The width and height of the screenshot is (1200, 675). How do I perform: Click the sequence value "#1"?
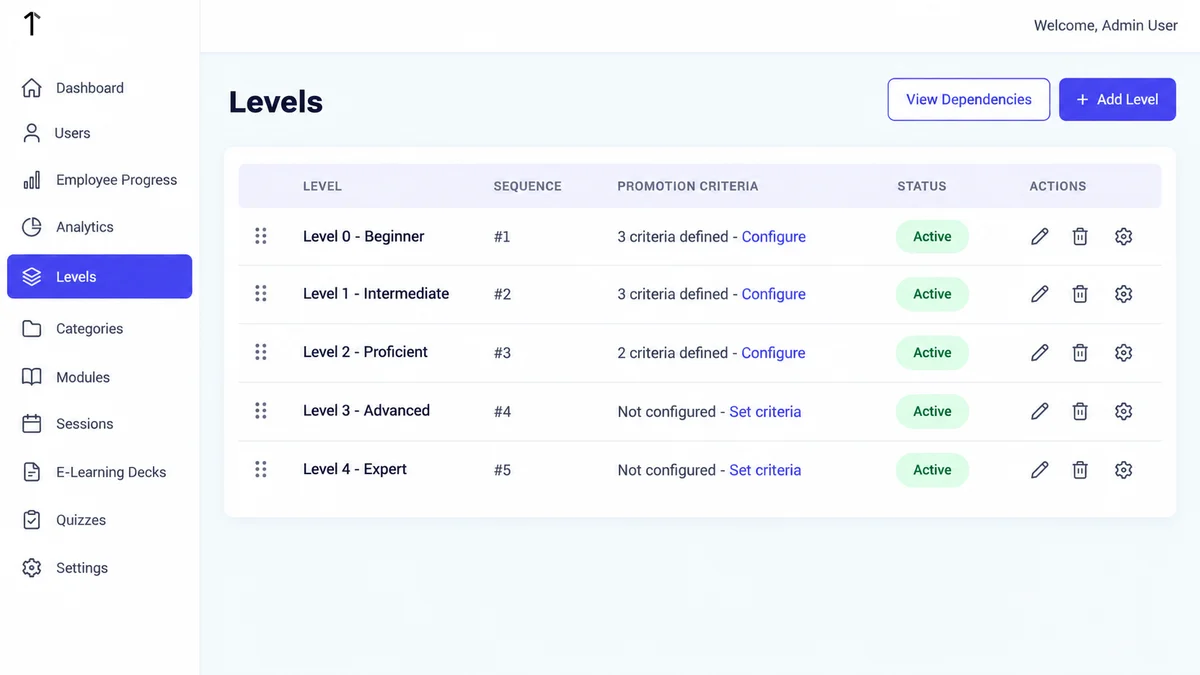tap(502, 237)
